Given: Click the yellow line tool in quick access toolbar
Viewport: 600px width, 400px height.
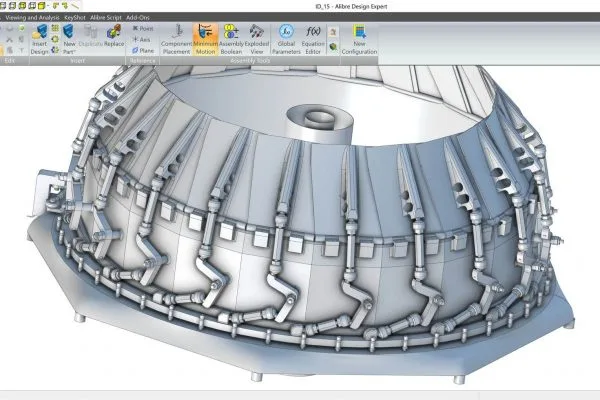Looking at the screenshot, I should (75, 5).
